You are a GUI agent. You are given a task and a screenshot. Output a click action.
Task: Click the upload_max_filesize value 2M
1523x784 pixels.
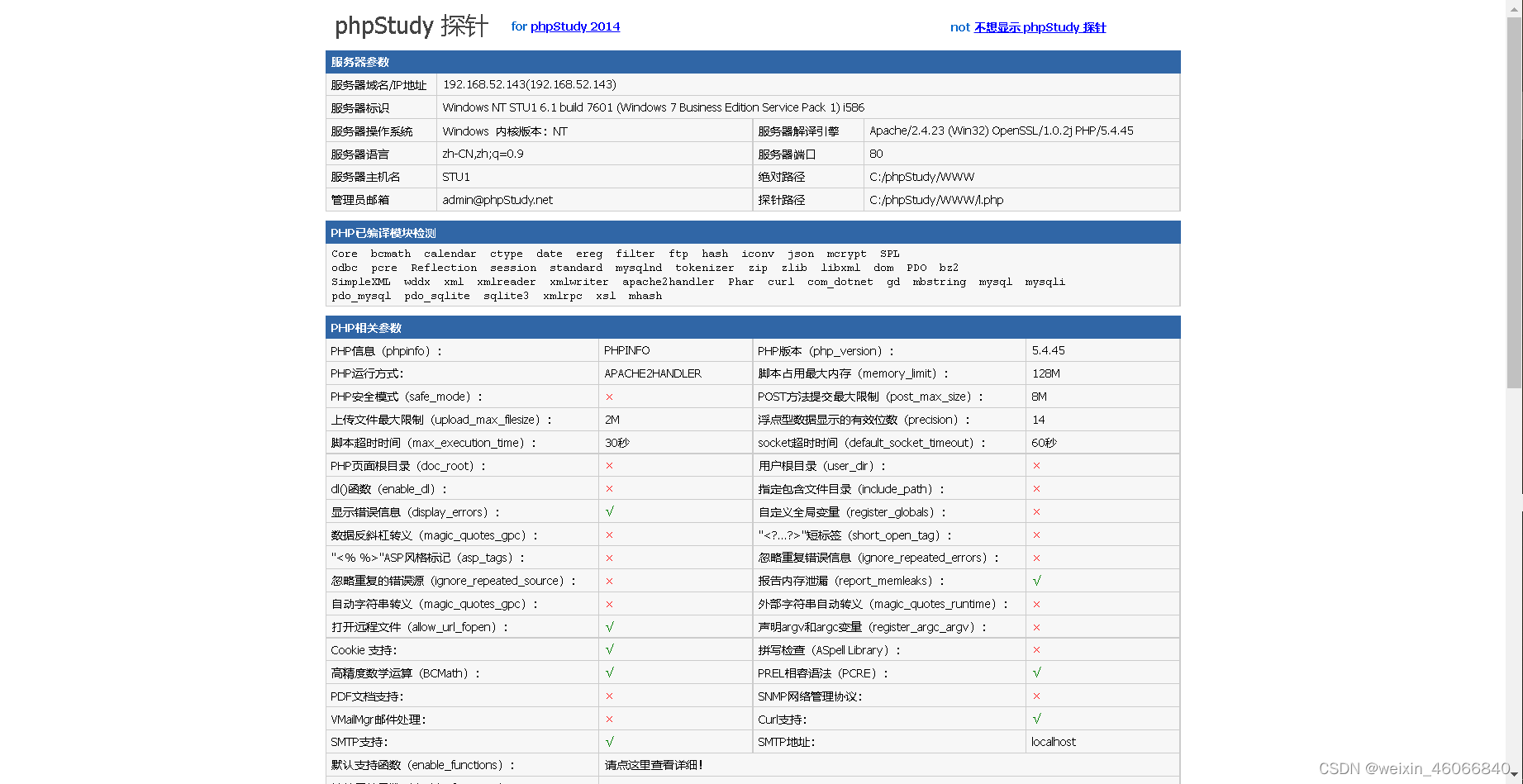(x=612, y=420)
